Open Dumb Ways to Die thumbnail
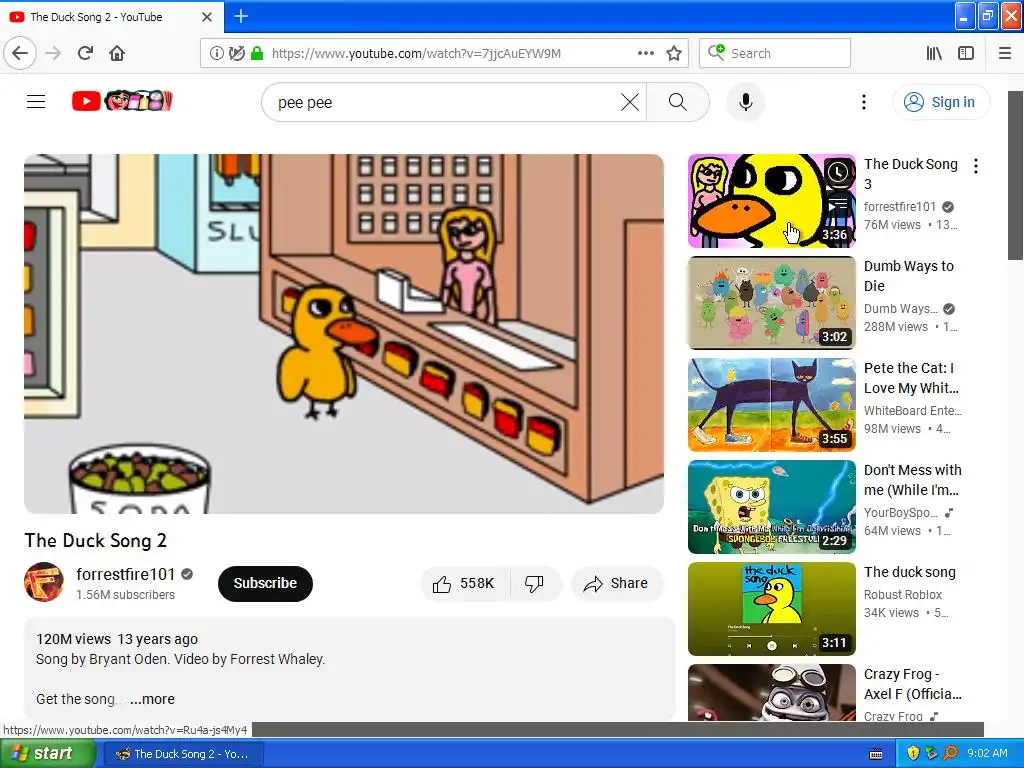1024x768 pixels. pyautogui.click(x=771, y=303)
